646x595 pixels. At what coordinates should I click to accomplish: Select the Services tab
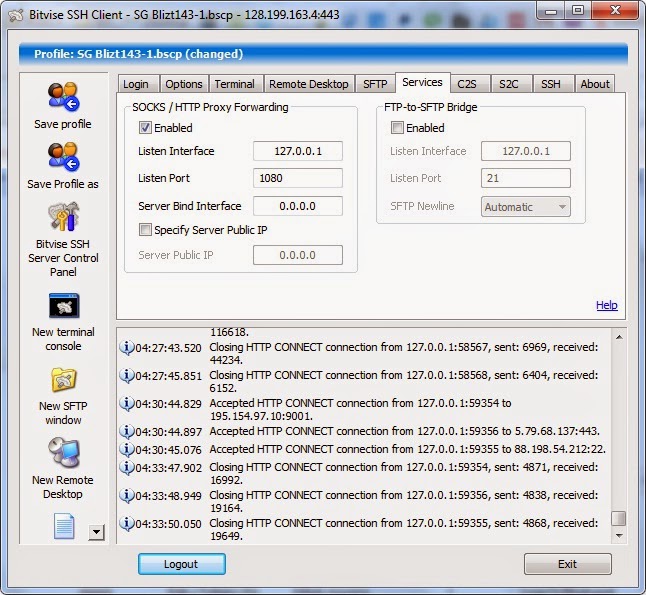tap(422, 82)
